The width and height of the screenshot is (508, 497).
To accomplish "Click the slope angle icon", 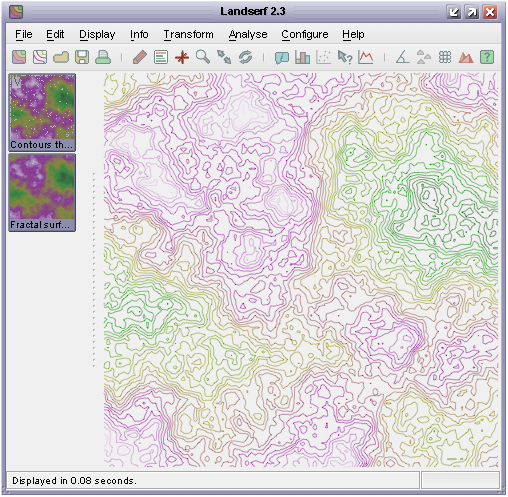I will (403, 57).
